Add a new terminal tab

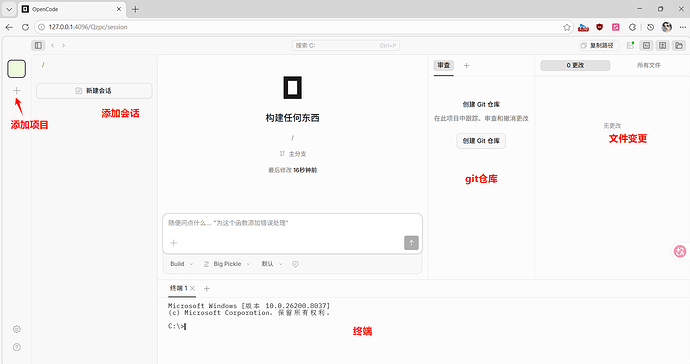(x=207, y=289)
